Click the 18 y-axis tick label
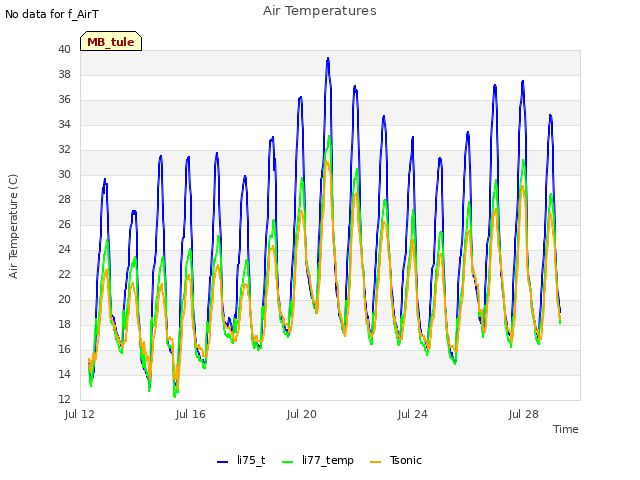This screenshot has height=480, width=640. pos(64,324)
